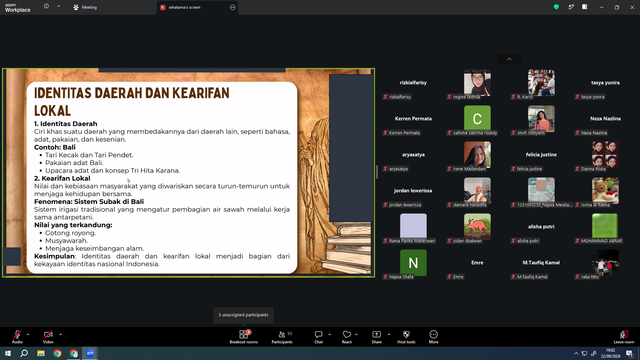Click the shared slide title heading
640x360 pixels.
click(x=131, y=101)
